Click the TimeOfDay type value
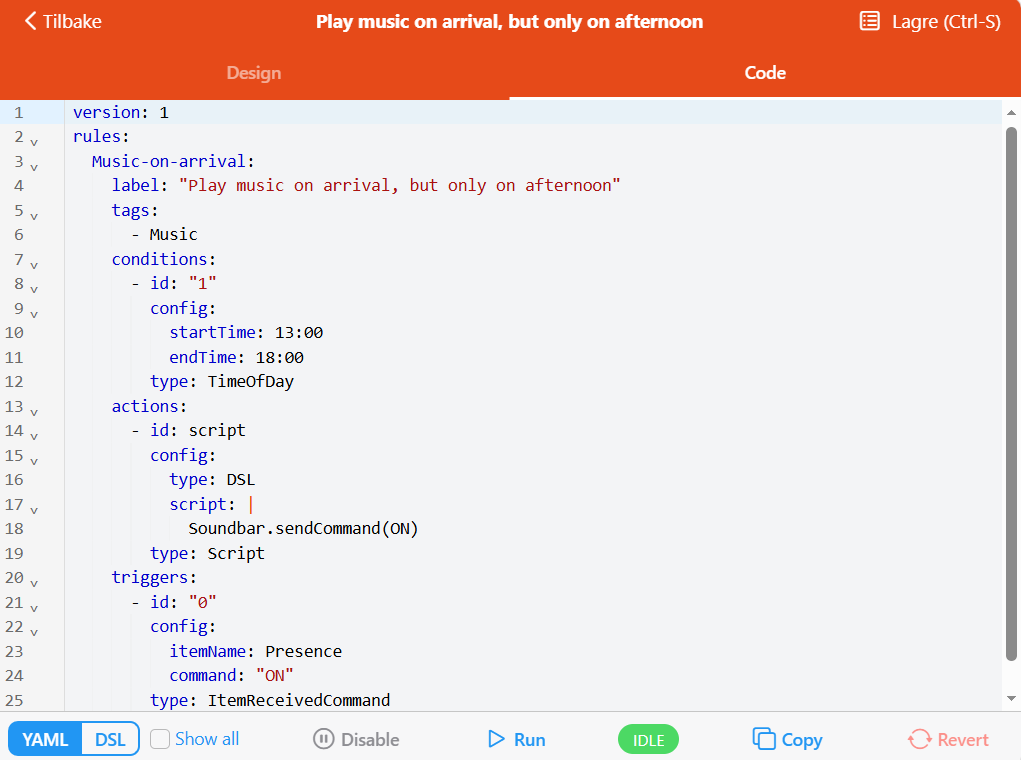This screenshot has width=1021, height=760. click(251, 382)
